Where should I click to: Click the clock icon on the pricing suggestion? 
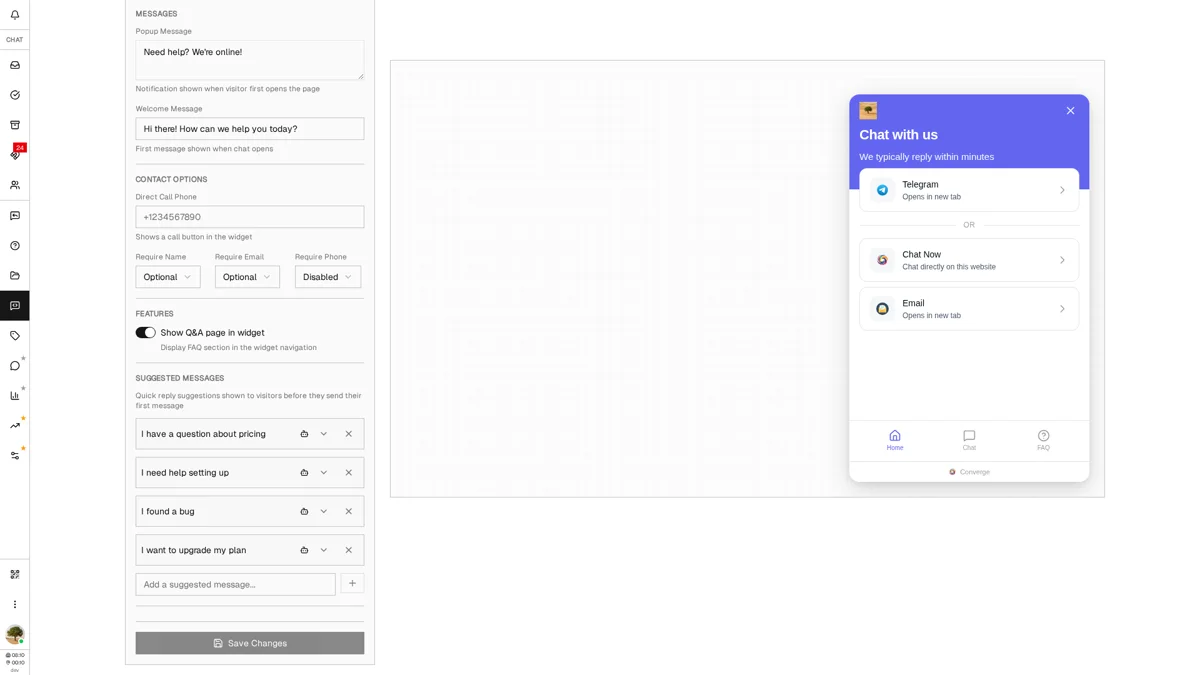pyautogui.click(x=304, y=434)
